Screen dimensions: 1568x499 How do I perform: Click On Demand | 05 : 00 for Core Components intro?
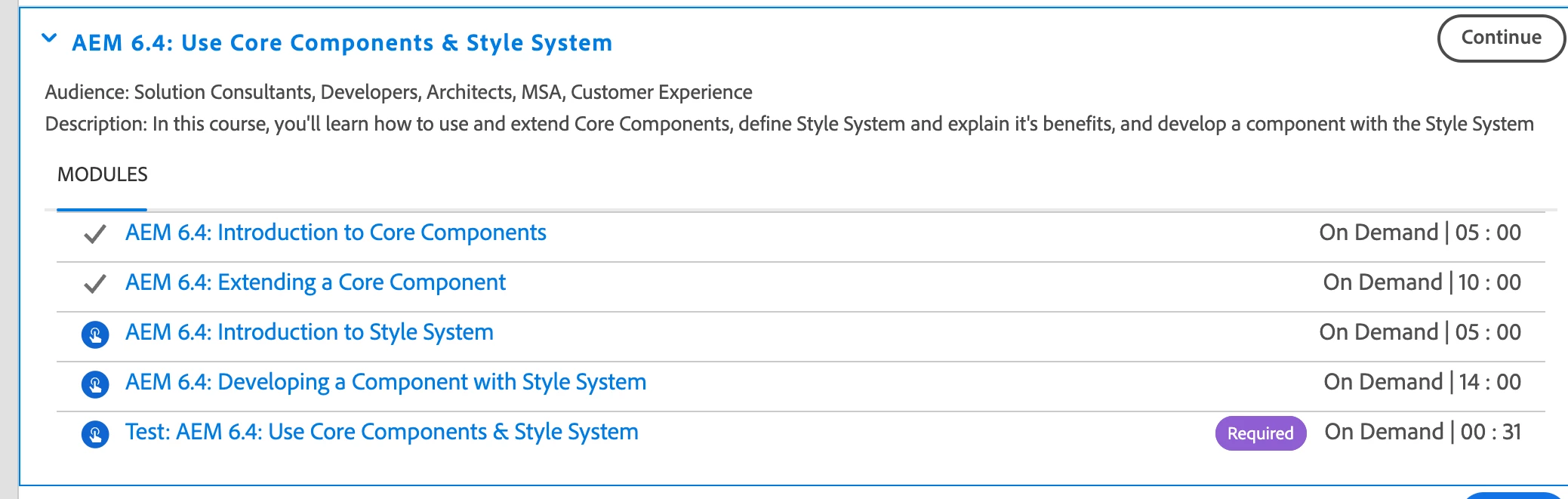click(1420, 233)
